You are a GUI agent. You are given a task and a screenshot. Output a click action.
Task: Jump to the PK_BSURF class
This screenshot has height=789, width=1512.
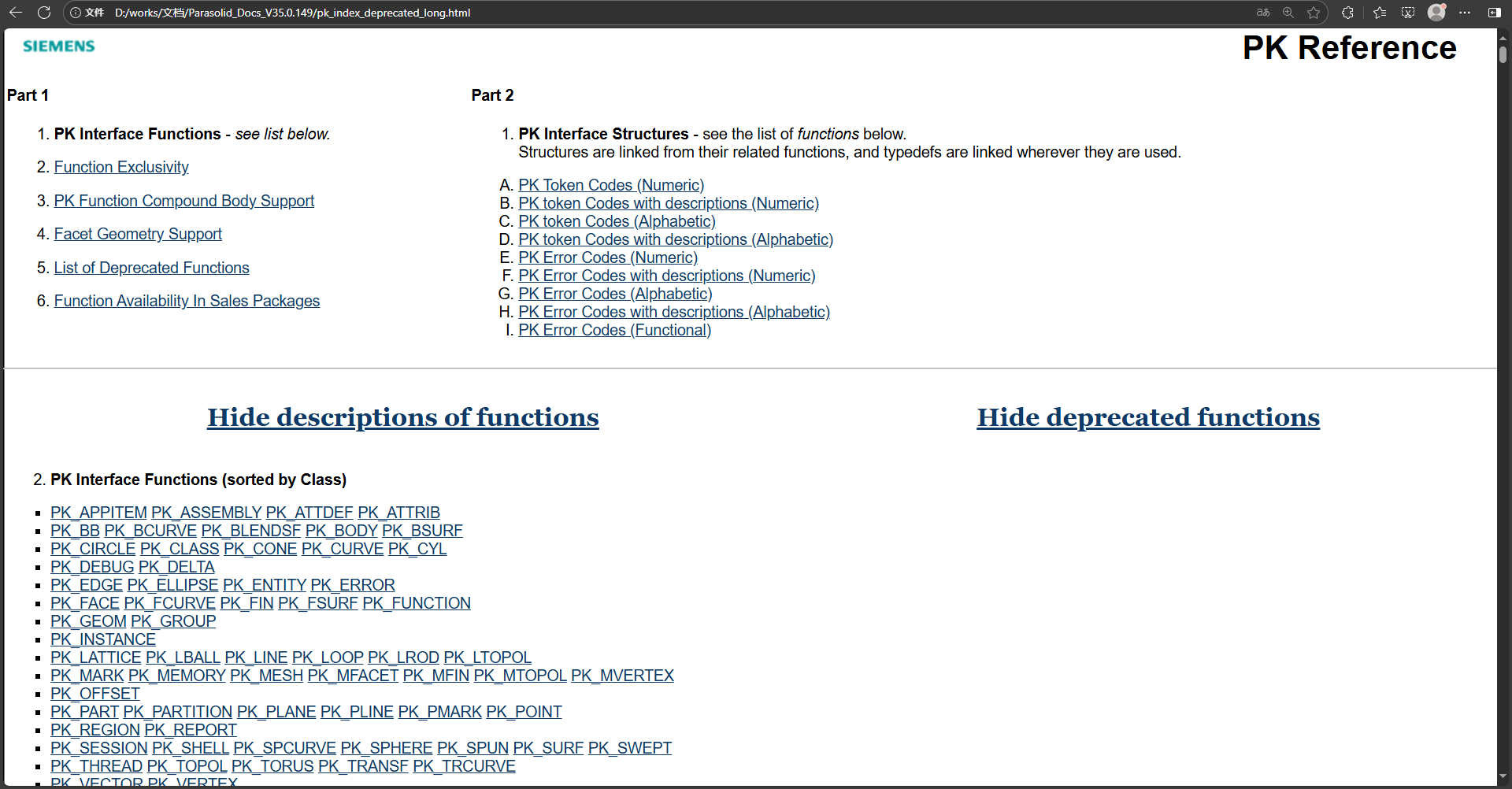[x=422, y=531]
